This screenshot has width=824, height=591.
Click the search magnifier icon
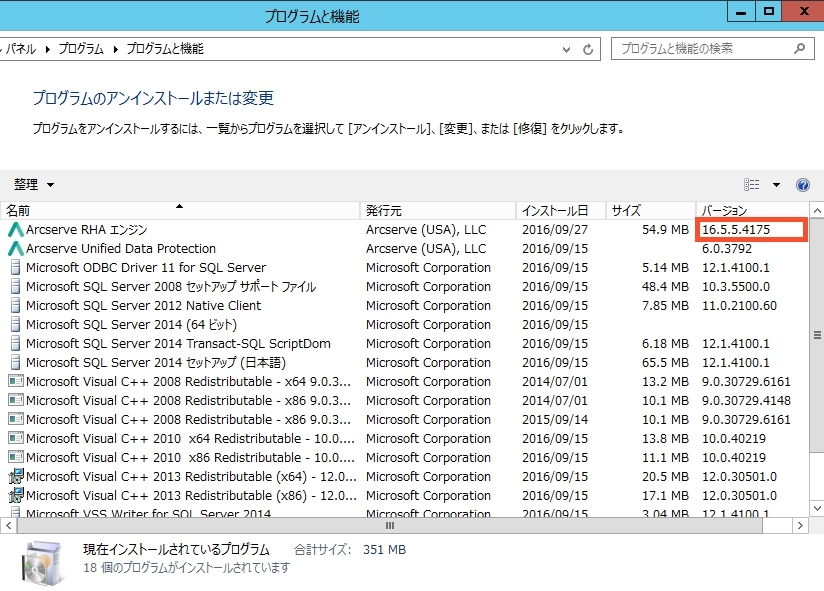click(x=799, y=49)
